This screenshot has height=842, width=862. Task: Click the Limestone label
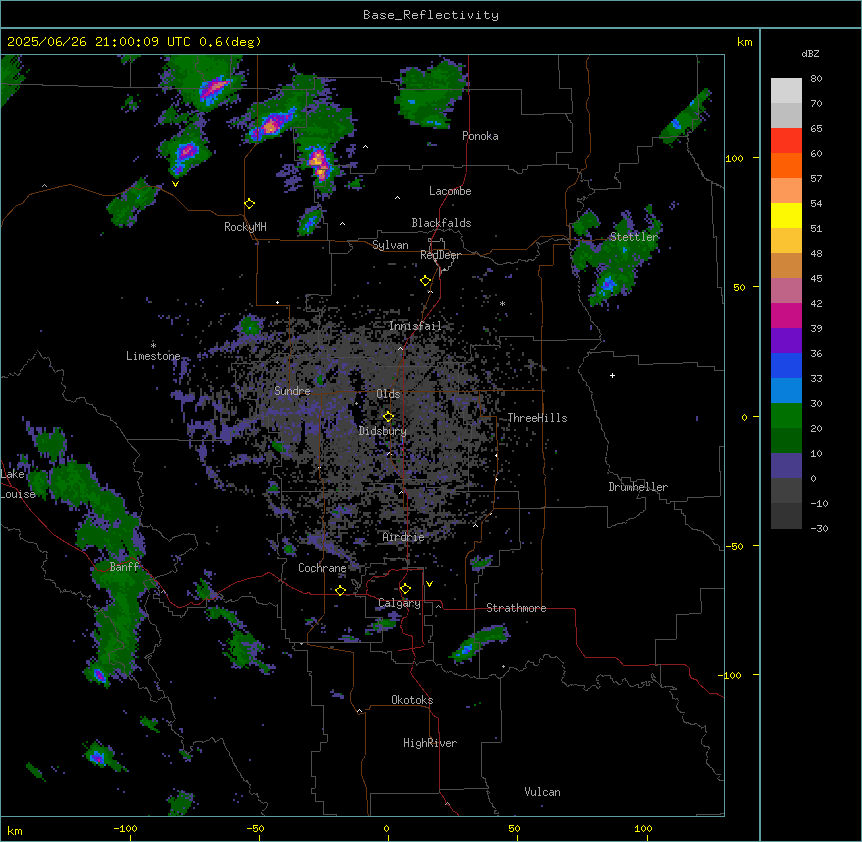pos(153,356)
